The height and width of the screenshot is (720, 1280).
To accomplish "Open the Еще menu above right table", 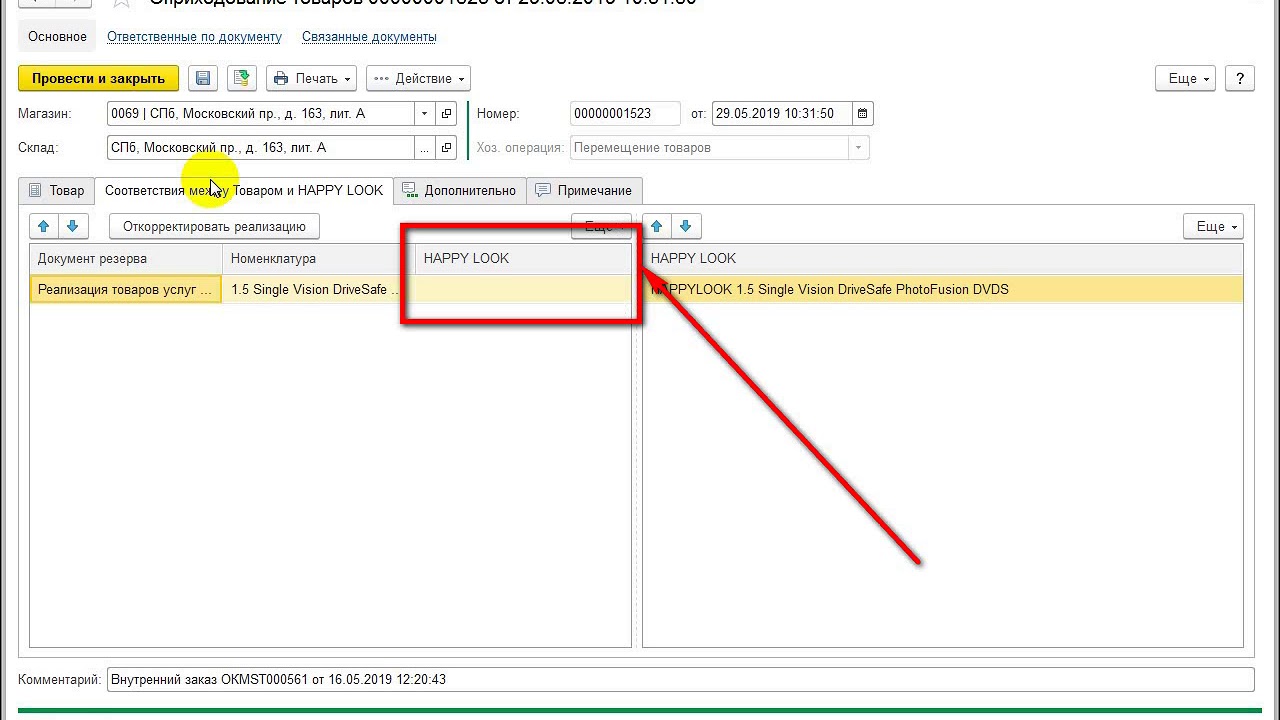I will click(1213, 227).
